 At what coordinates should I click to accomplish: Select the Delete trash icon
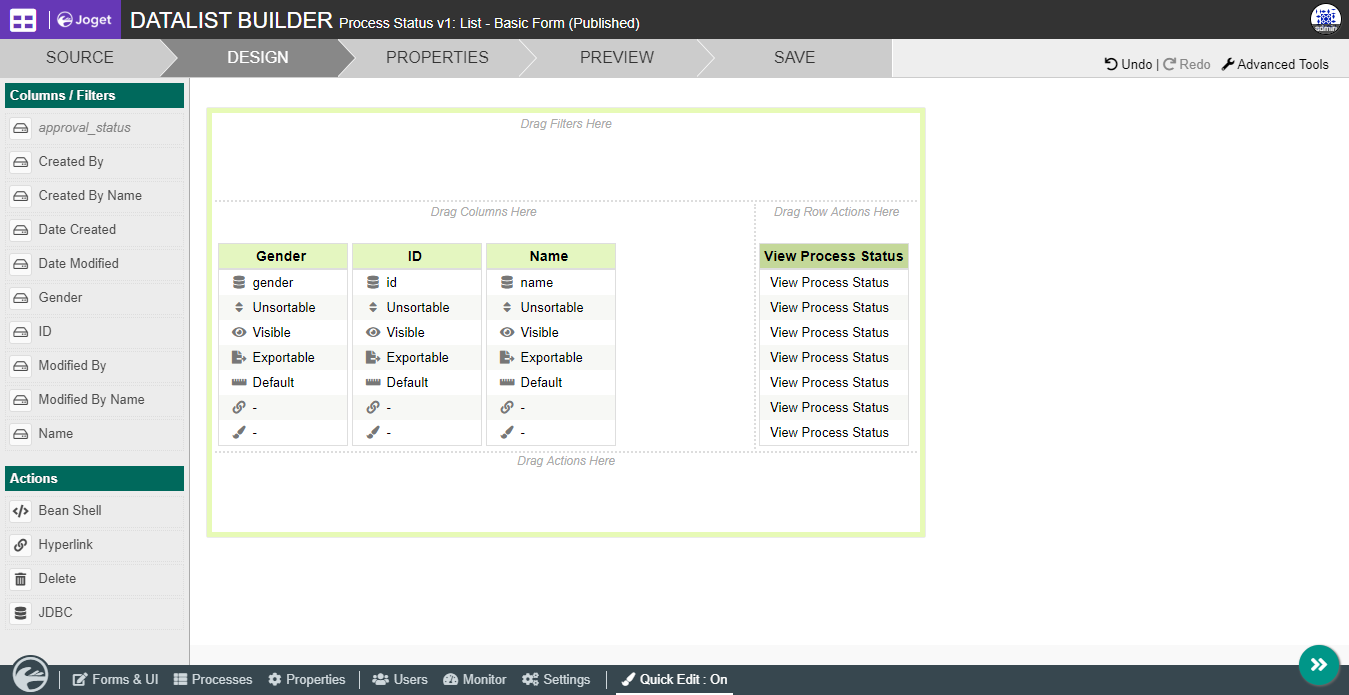pyautogui.click(x=21, y=579)
